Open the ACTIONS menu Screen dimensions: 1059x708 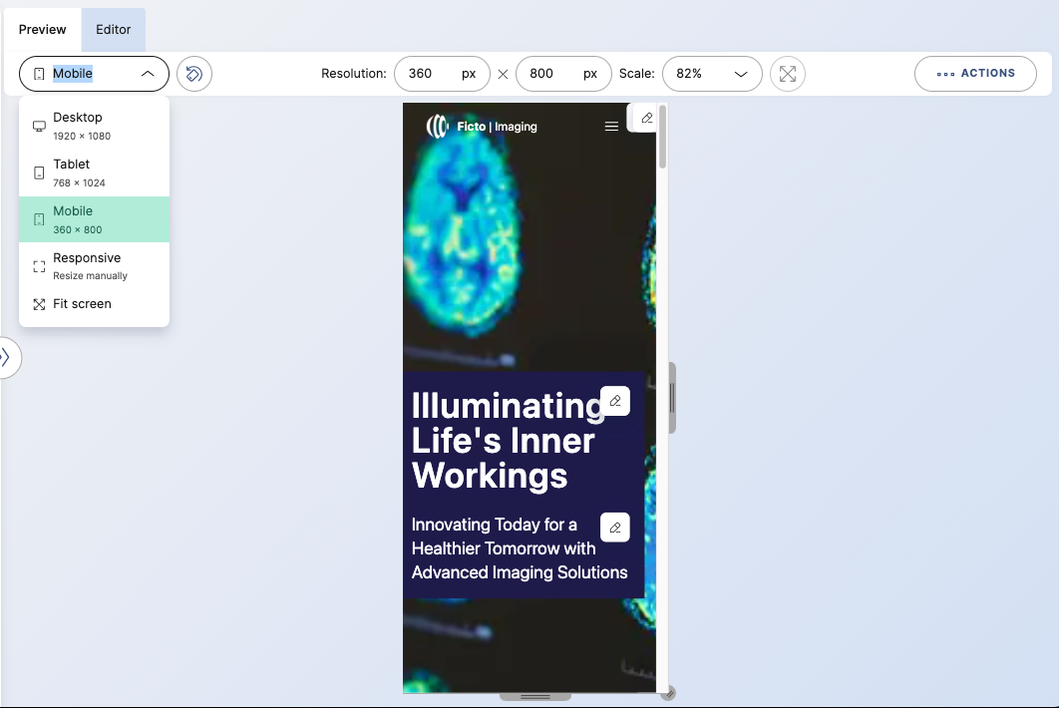(975, 73)
